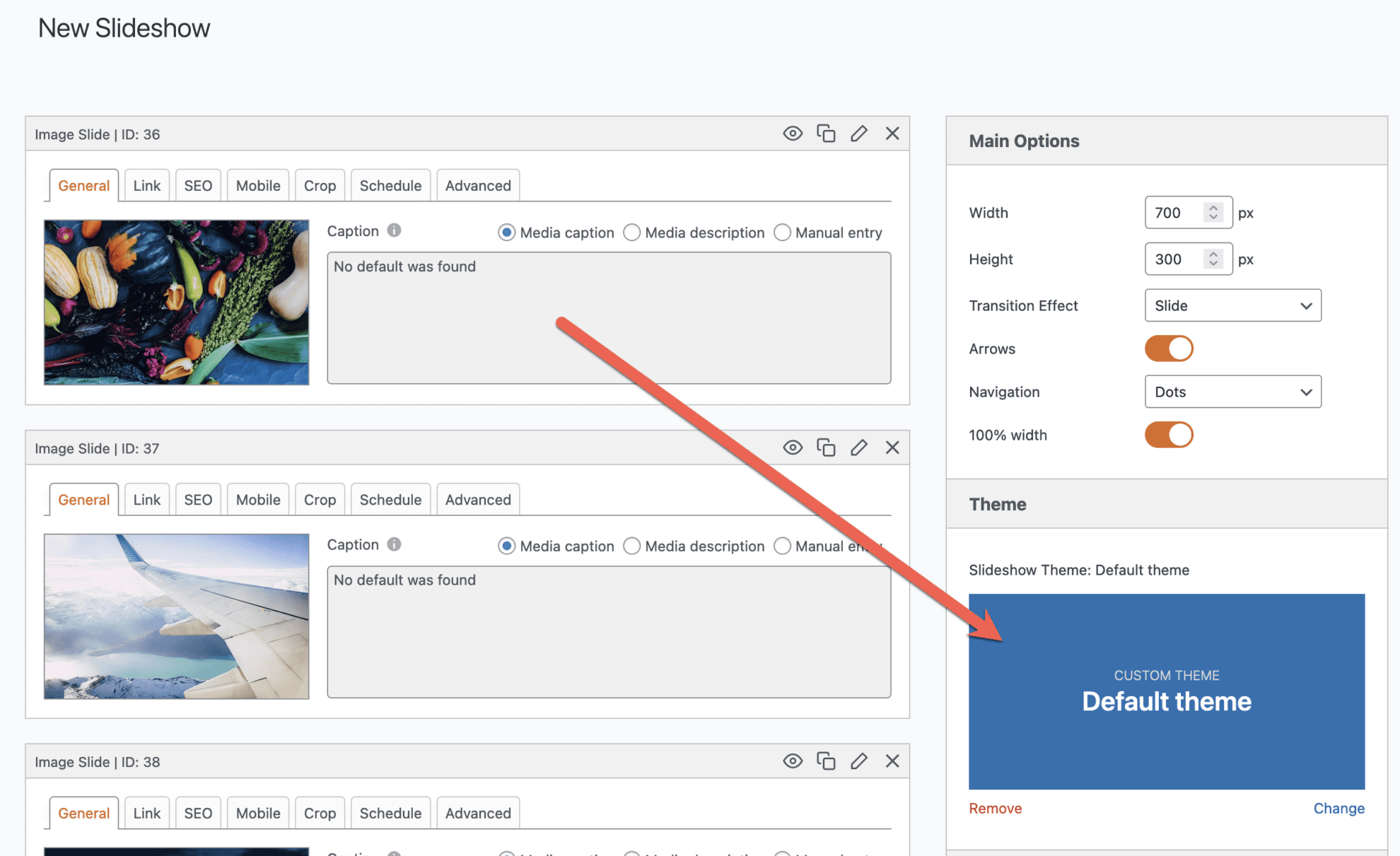
Task: Disable 100% width option
Action: (1169, 435)
